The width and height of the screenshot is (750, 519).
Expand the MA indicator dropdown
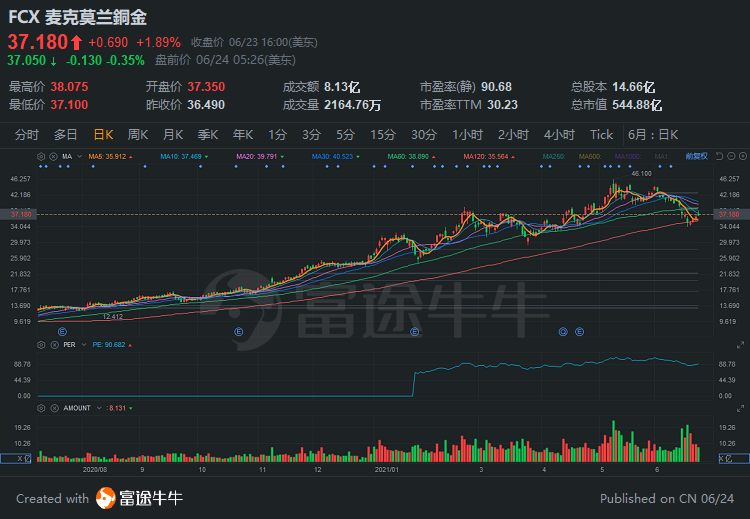pyautogui.click(x=80, y=156)
